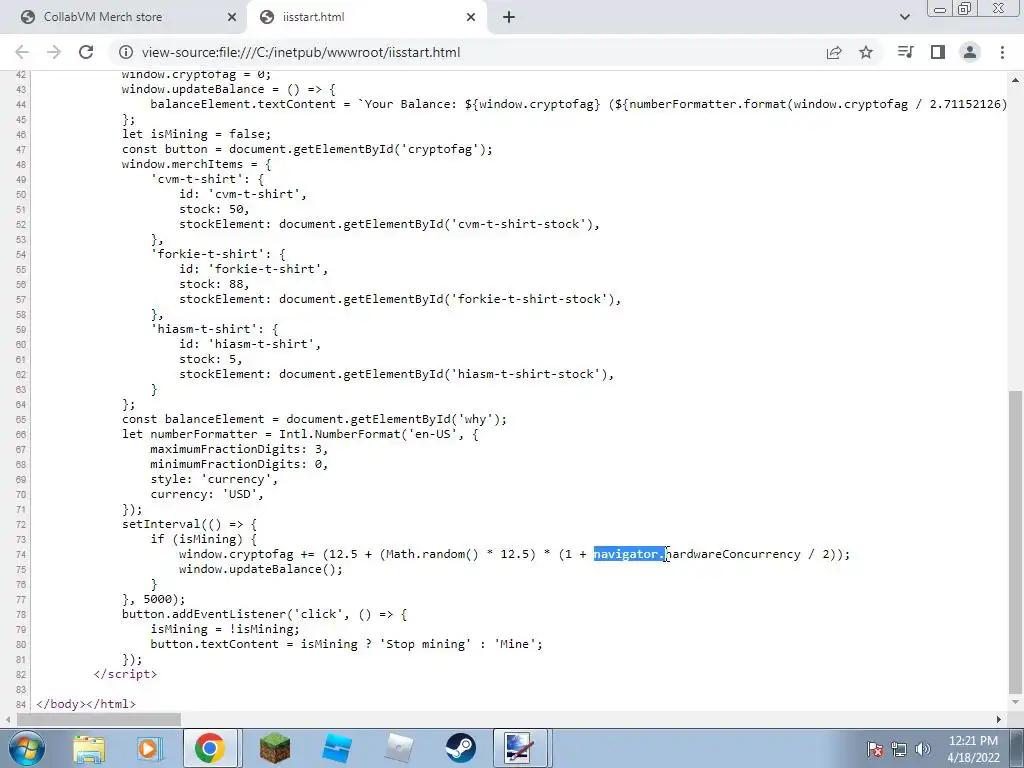Image resolution: width=1024 pixels, height=768 pixels.
Task: Click the highlighted 'navigator.' text
Action: [x=629, y=554]
